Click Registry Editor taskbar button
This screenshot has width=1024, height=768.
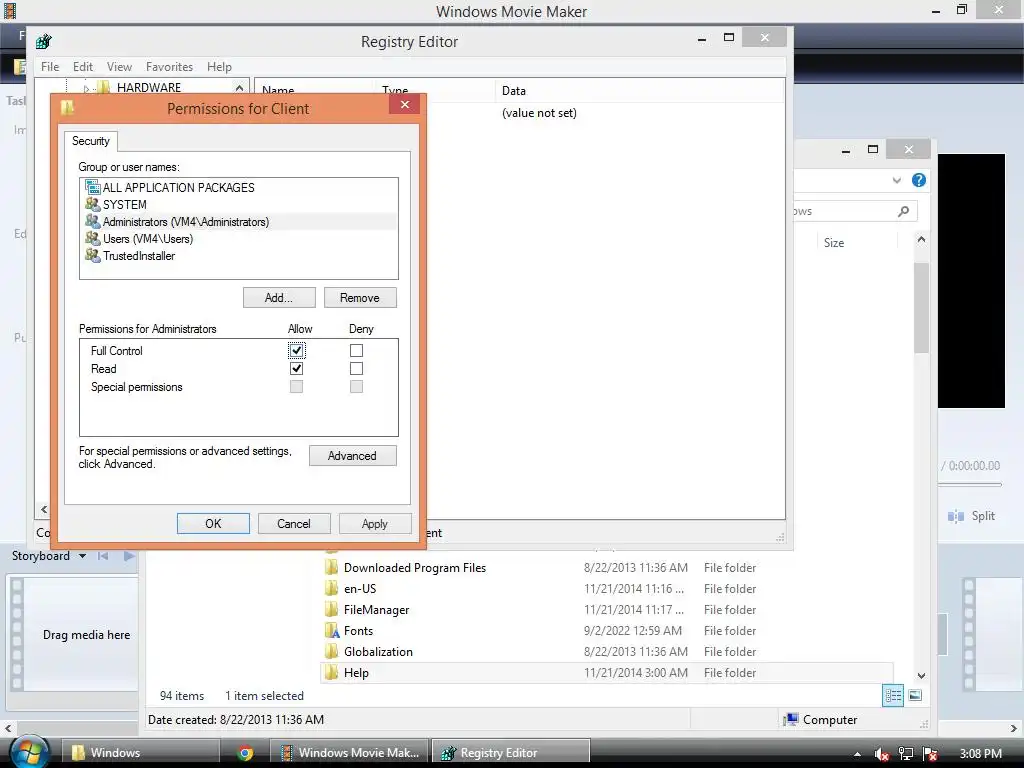511,753
